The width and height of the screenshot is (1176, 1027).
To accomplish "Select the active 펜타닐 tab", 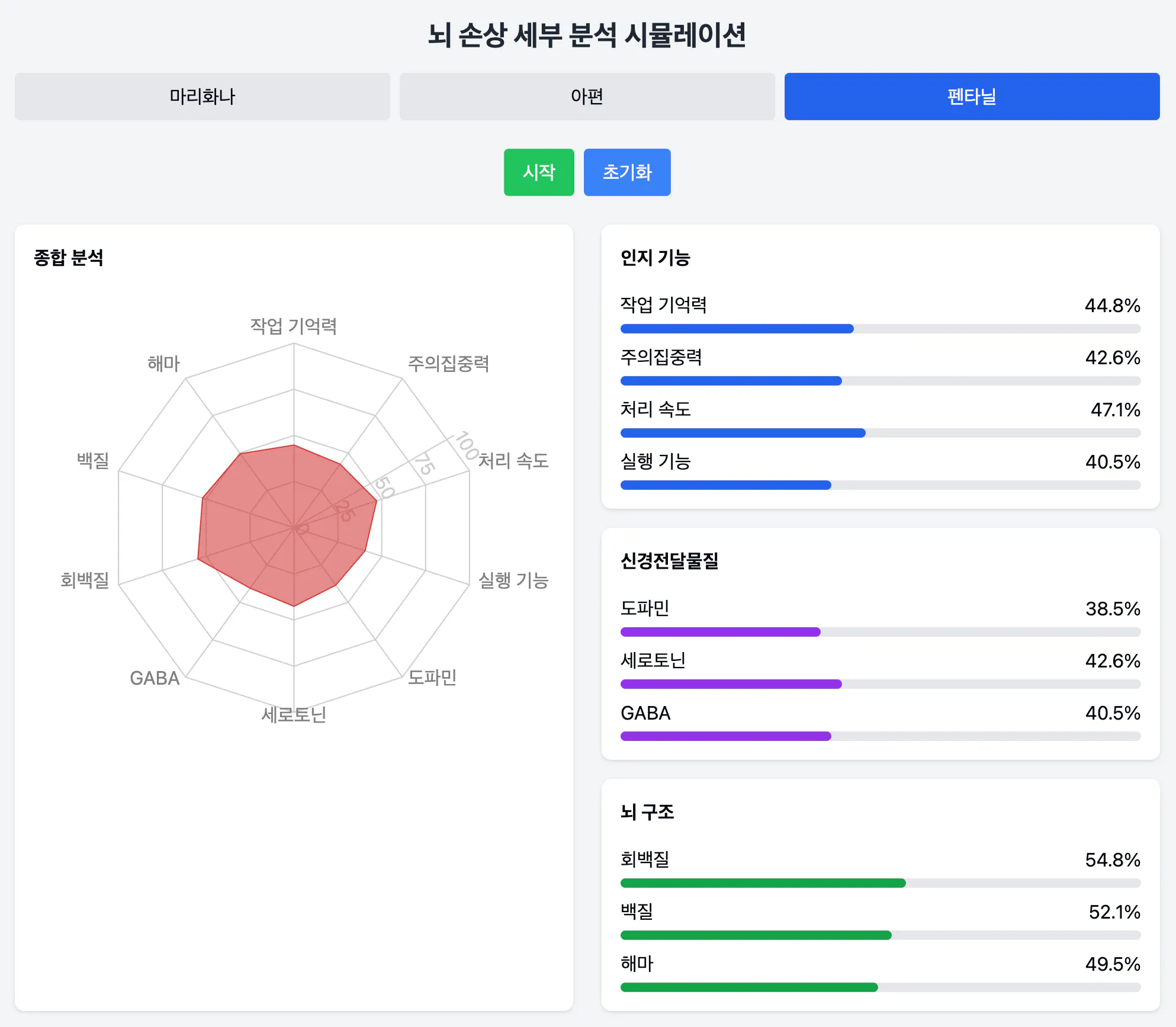I will coord(972,97).
